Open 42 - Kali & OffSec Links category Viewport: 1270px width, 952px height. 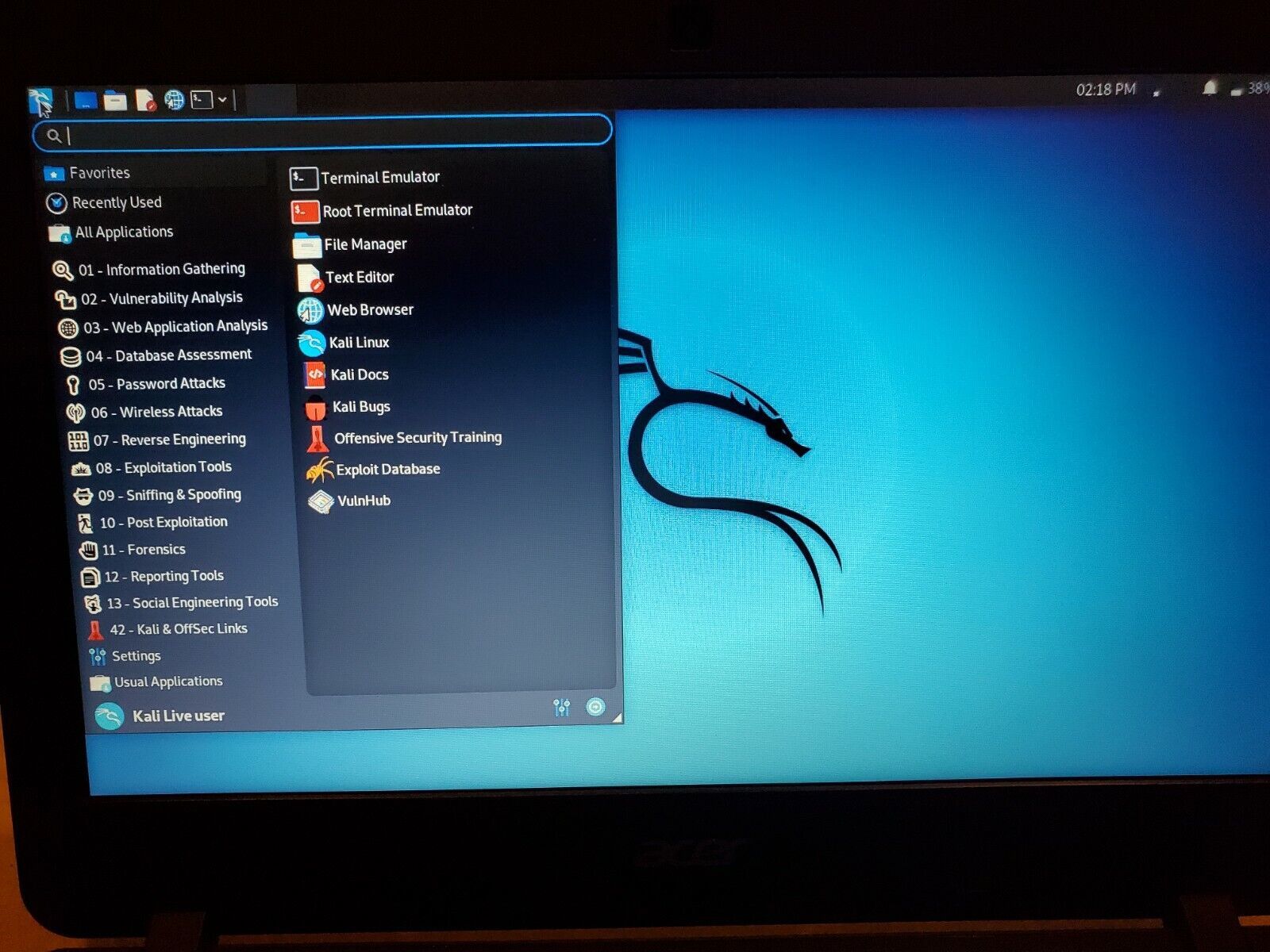pyautogui.click(x=167, y=630)
